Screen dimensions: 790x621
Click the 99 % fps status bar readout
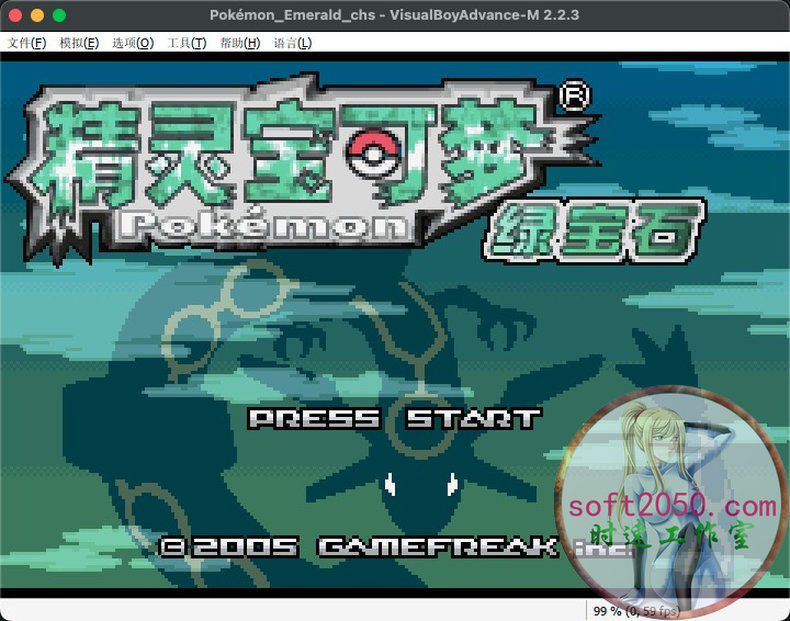pos(636,611)
